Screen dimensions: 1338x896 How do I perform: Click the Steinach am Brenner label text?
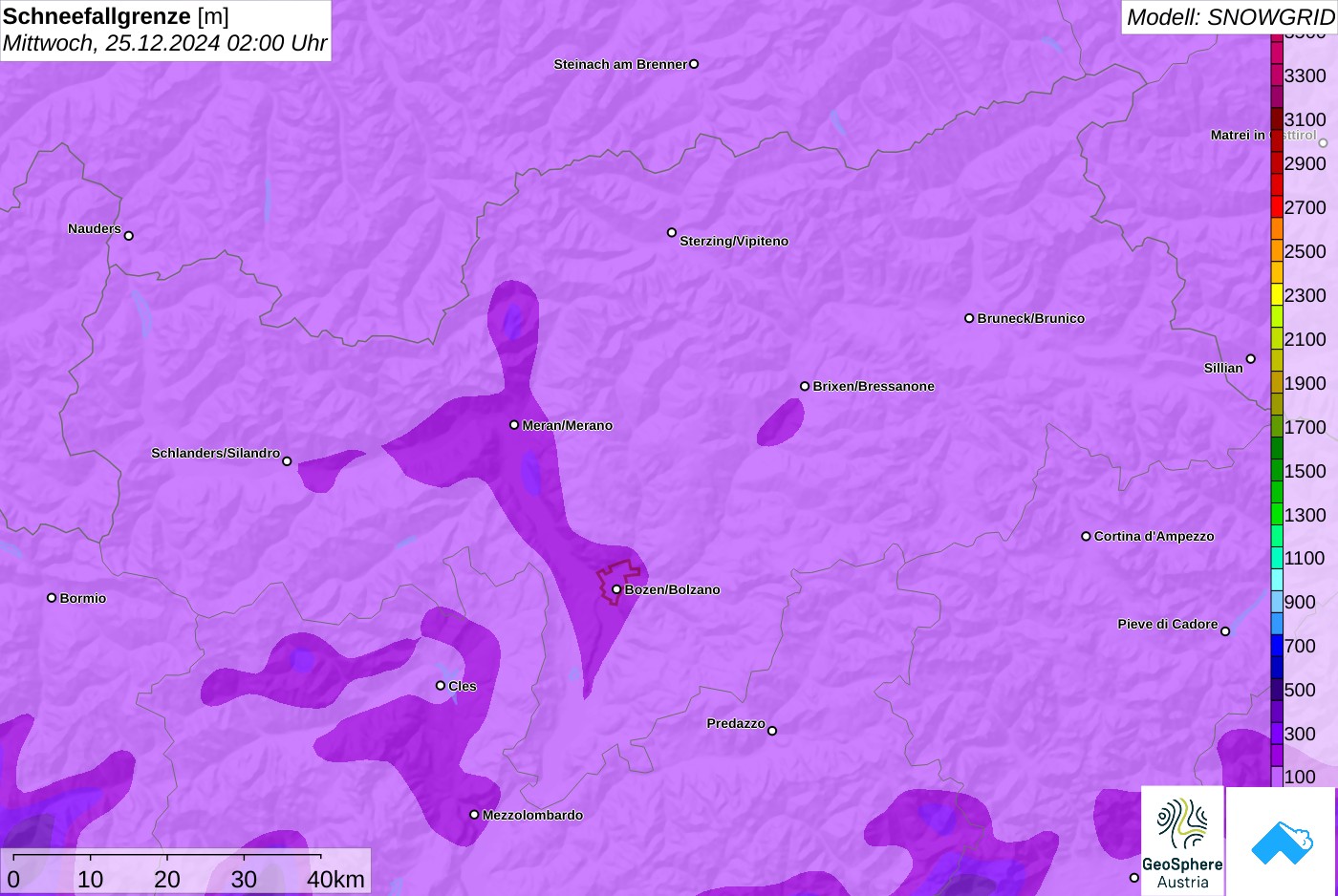(620, 64)
